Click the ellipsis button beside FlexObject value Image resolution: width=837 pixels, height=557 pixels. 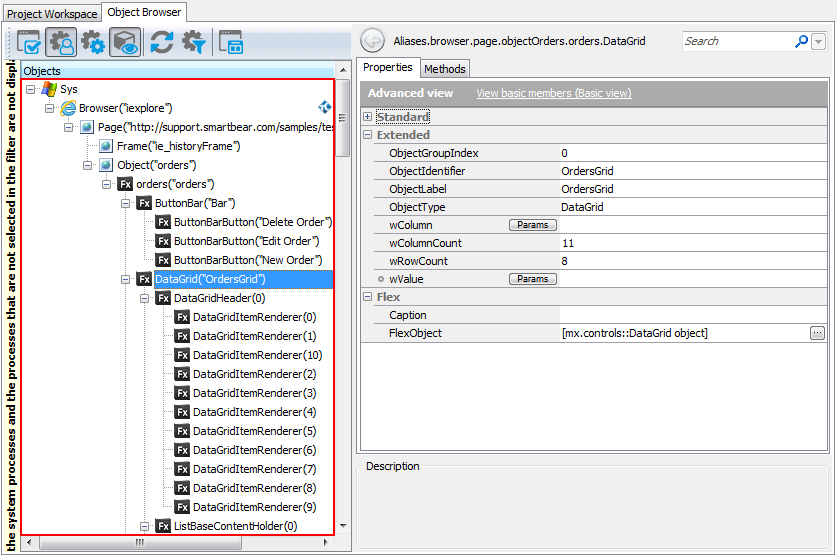click(817, 333)
